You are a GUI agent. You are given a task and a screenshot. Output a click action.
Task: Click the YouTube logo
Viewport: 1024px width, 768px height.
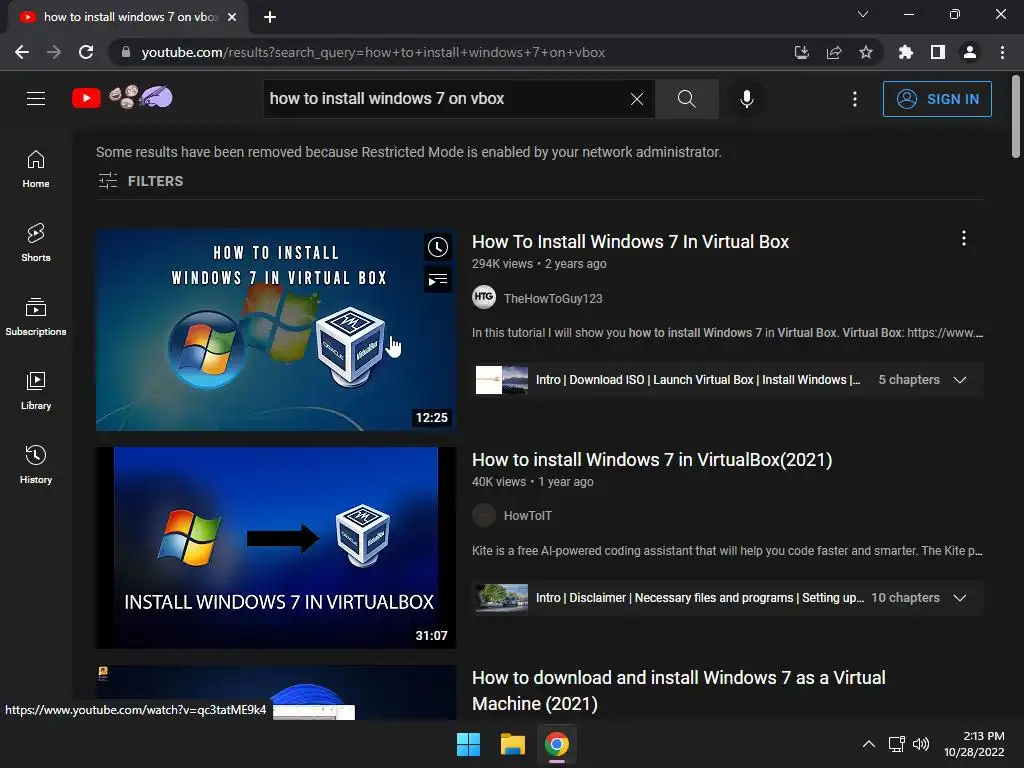[86, 98]
